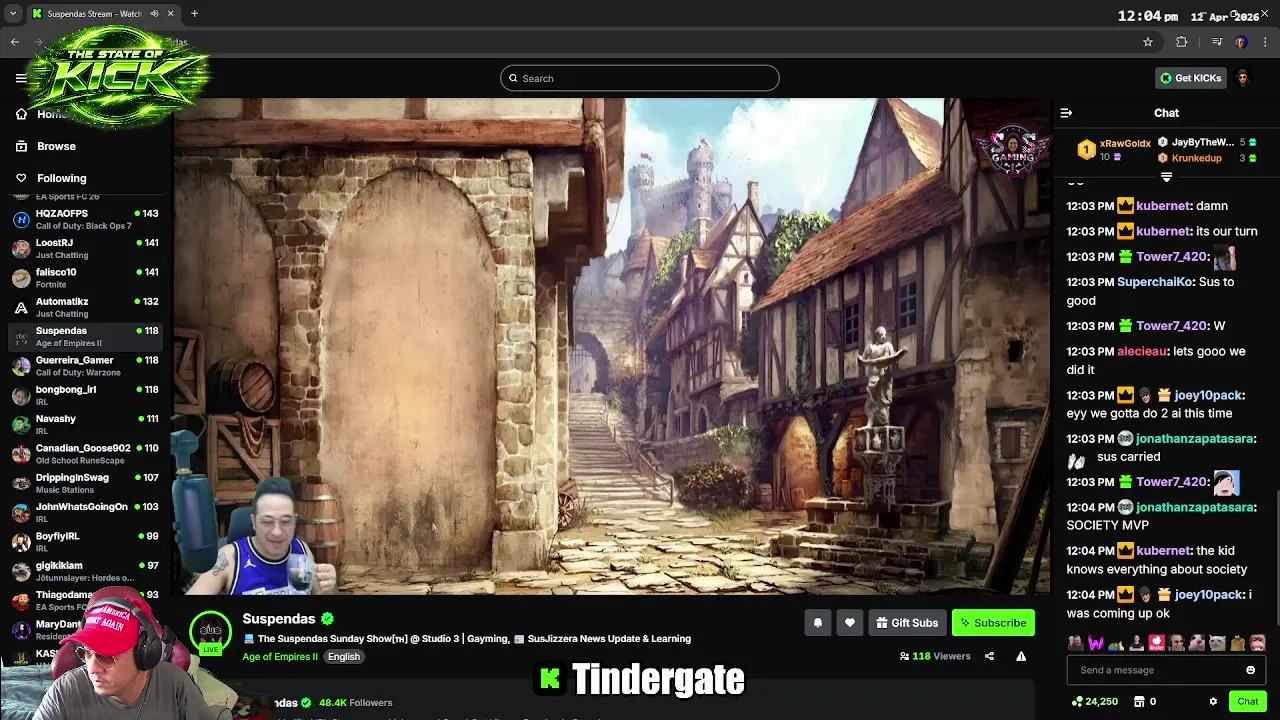This screenshot has width=1280, height=720.
Task: Open browser media control icon
Action: point(1216,42)
